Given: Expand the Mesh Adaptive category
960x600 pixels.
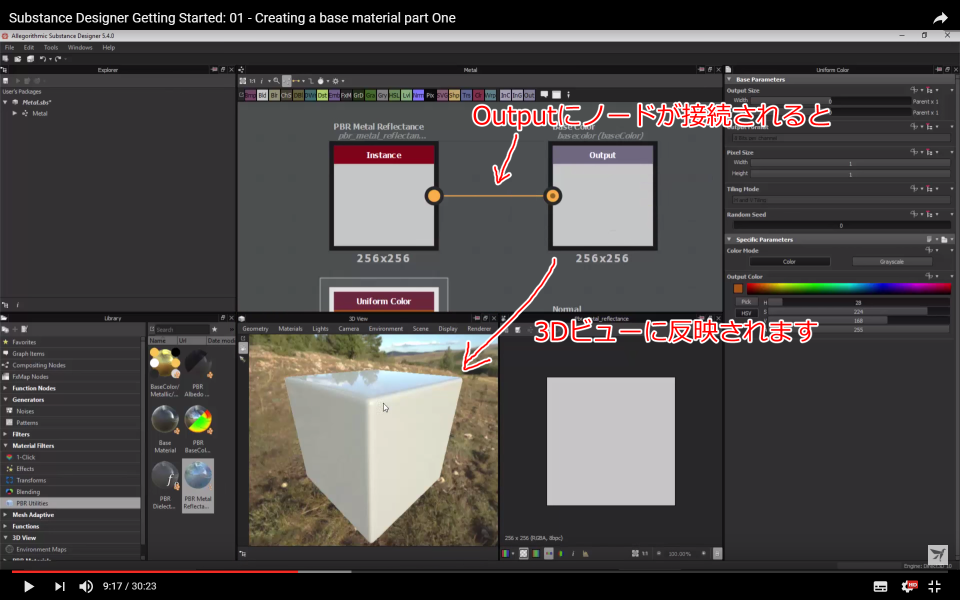Looking at the screenshot, I should click(x=6, y=515).
